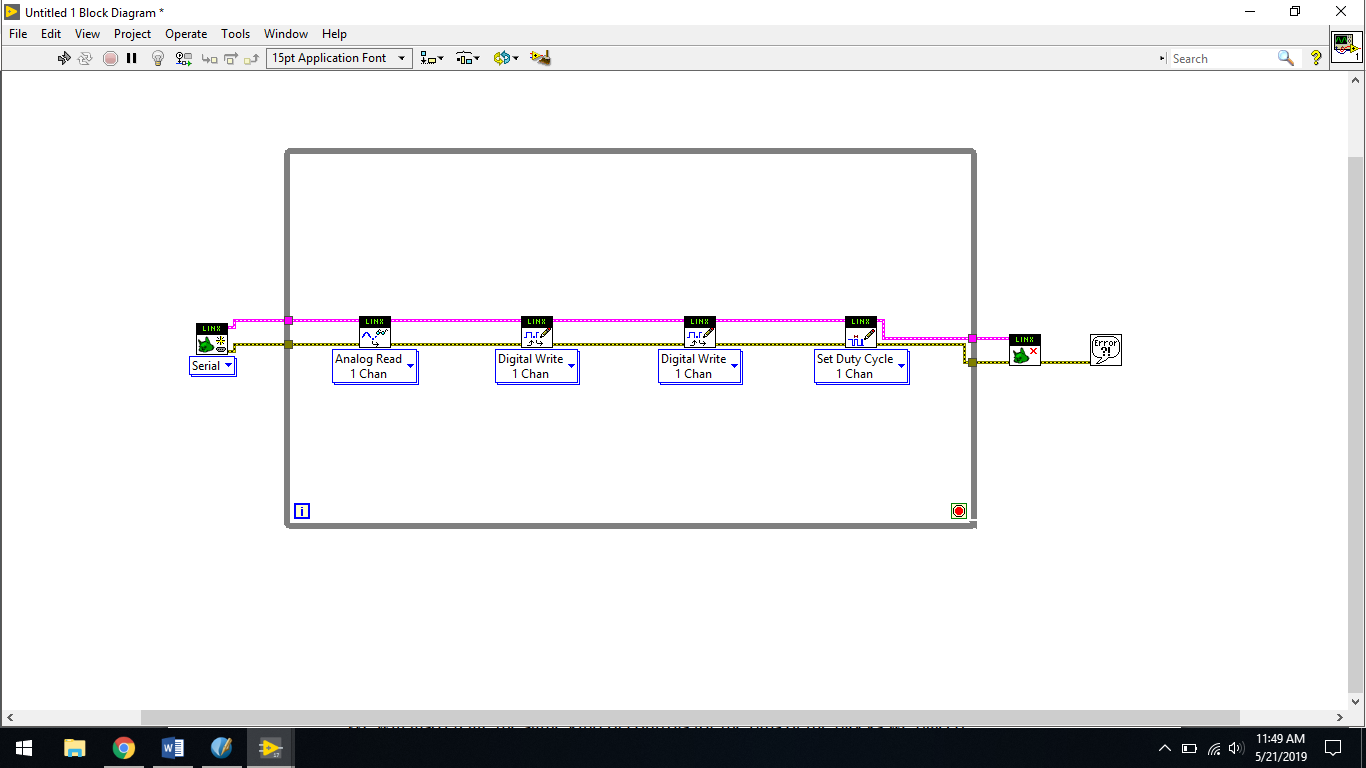Open the 15pt Application Font dropdown
Viewport: 1366px width, 768px height.
pyautogui.click(x=339, y=58)
